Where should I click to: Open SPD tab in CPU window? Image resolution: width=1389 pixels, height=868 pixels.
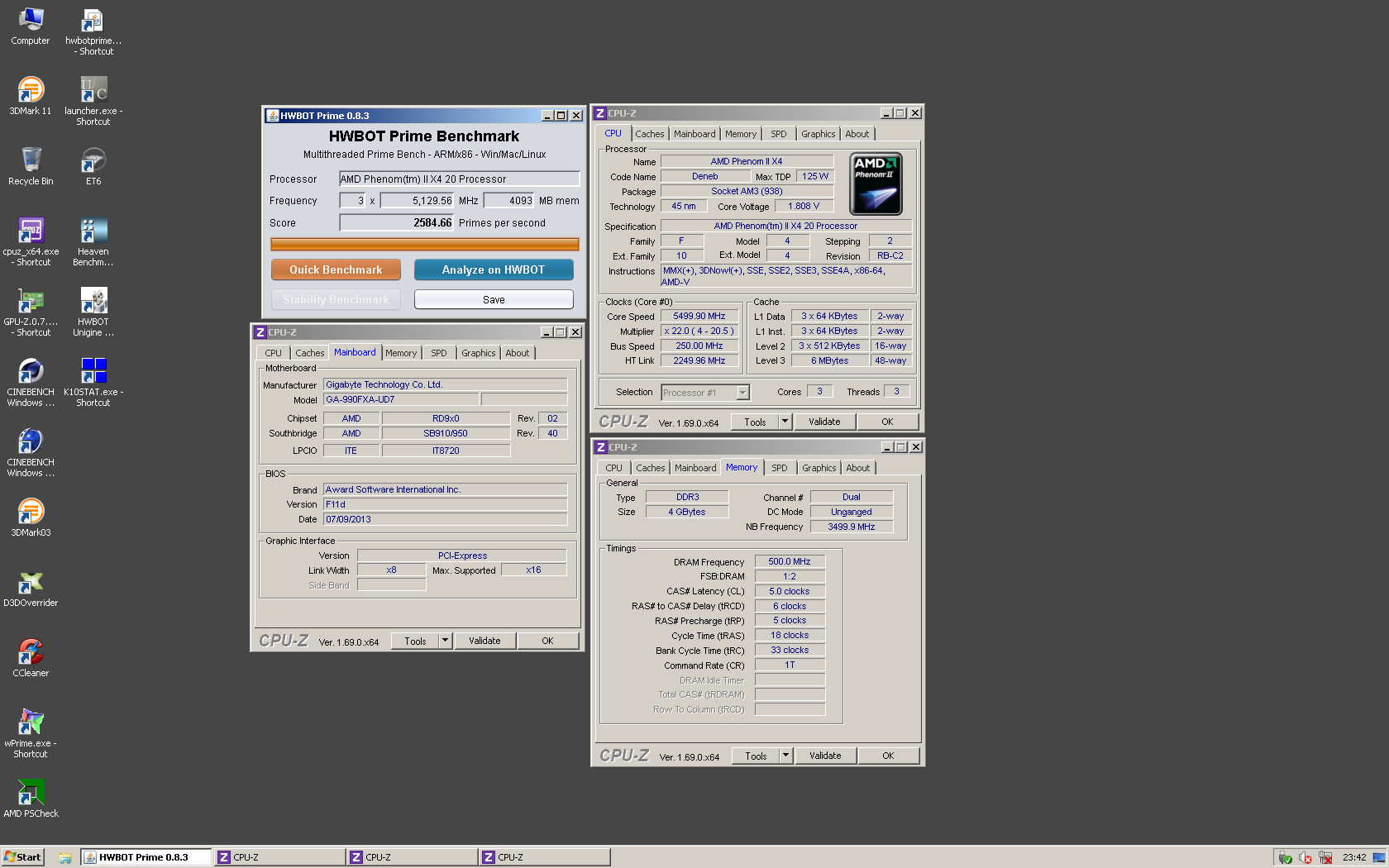tap(779, 134)
